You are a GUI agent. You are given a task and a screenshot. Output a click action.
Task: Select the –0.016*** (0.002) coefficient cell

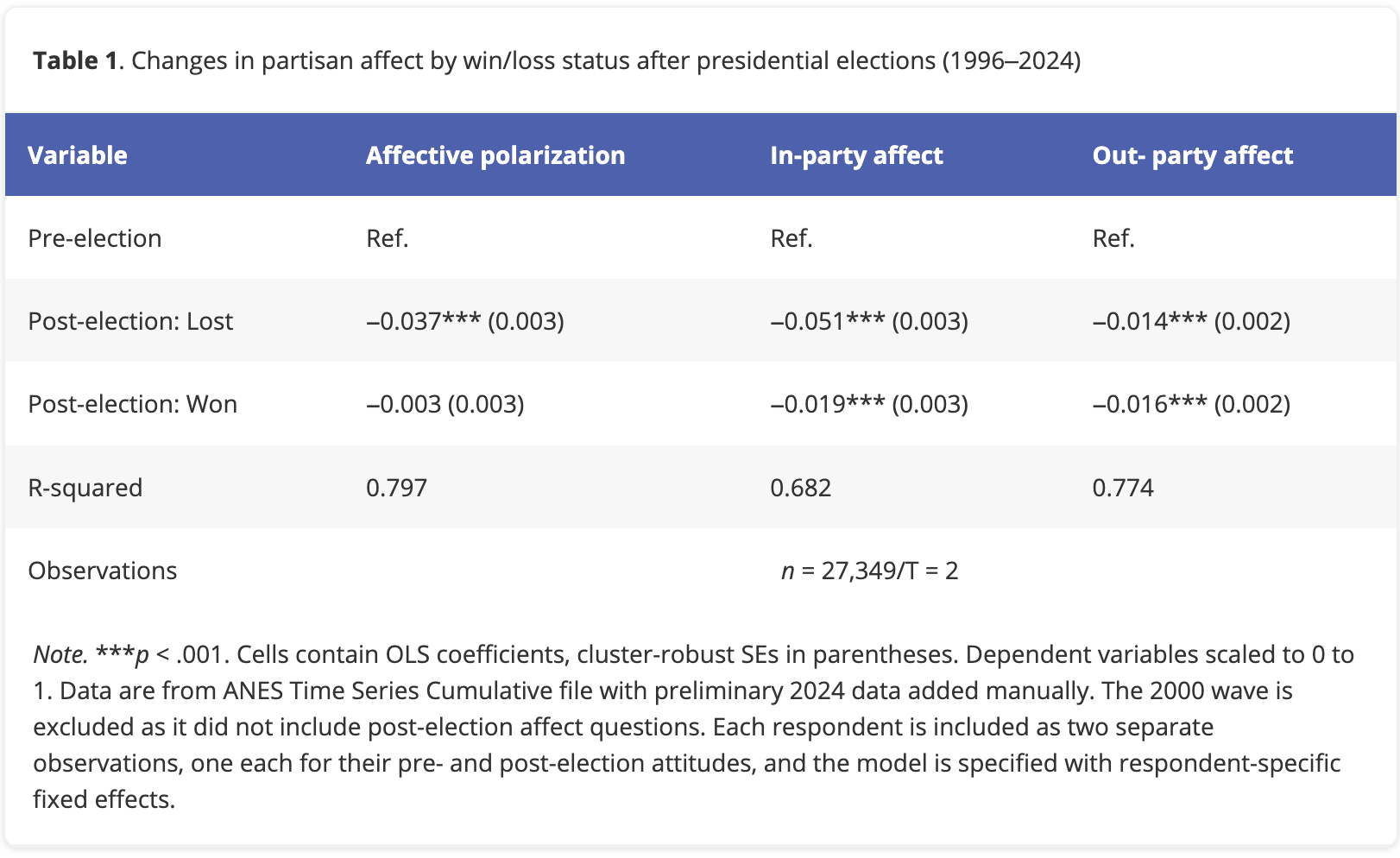point(1191,404)
